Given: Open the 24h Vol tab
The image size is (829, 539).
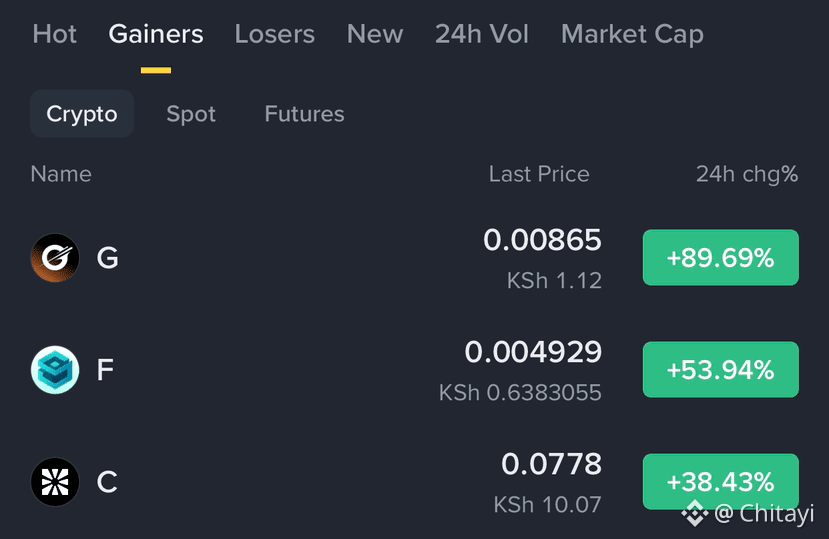Looking at the screenshot, I should [x=482, y=34].
